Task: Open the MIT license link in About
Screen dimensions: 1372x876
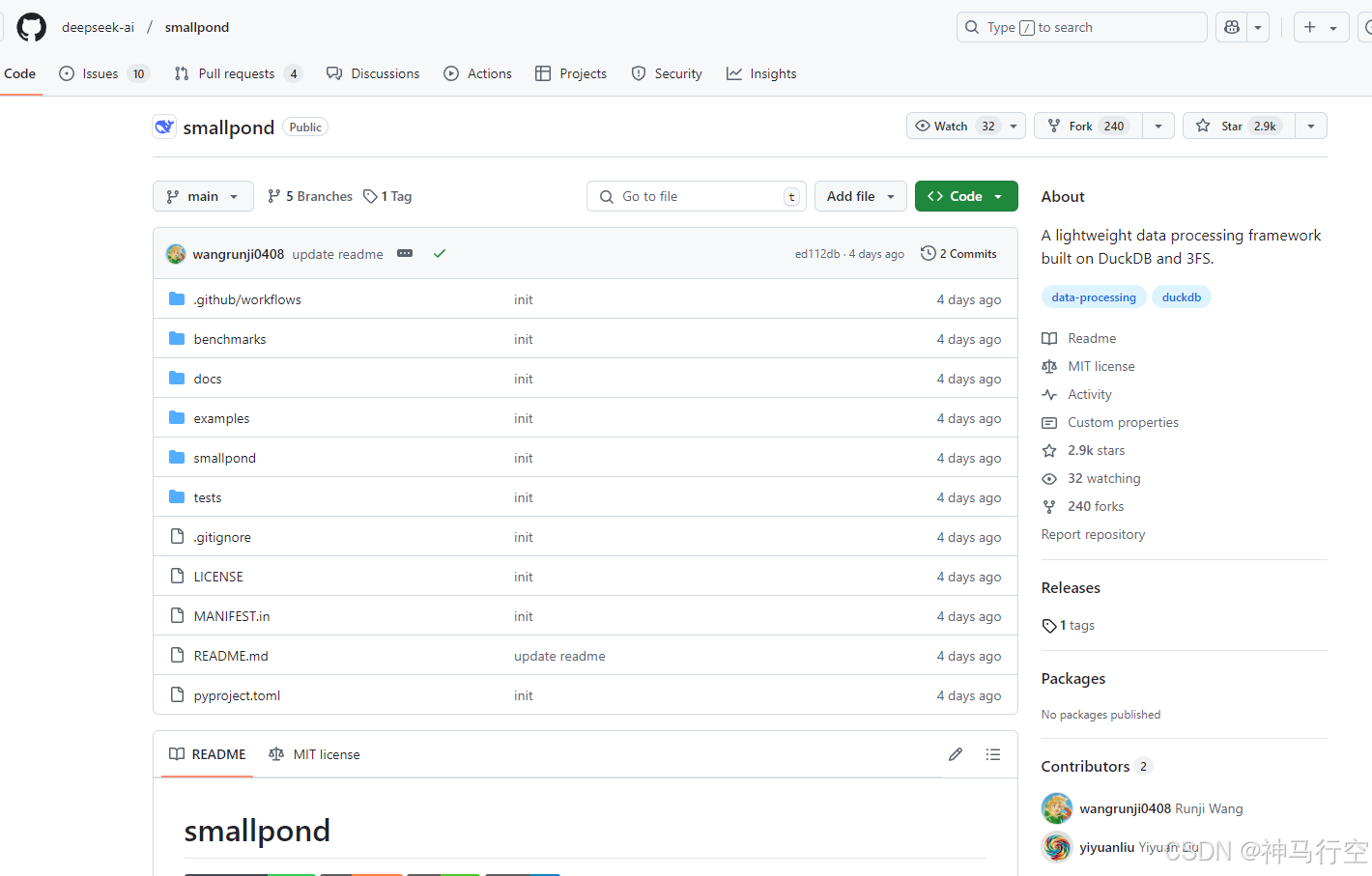Action: 1089,366
